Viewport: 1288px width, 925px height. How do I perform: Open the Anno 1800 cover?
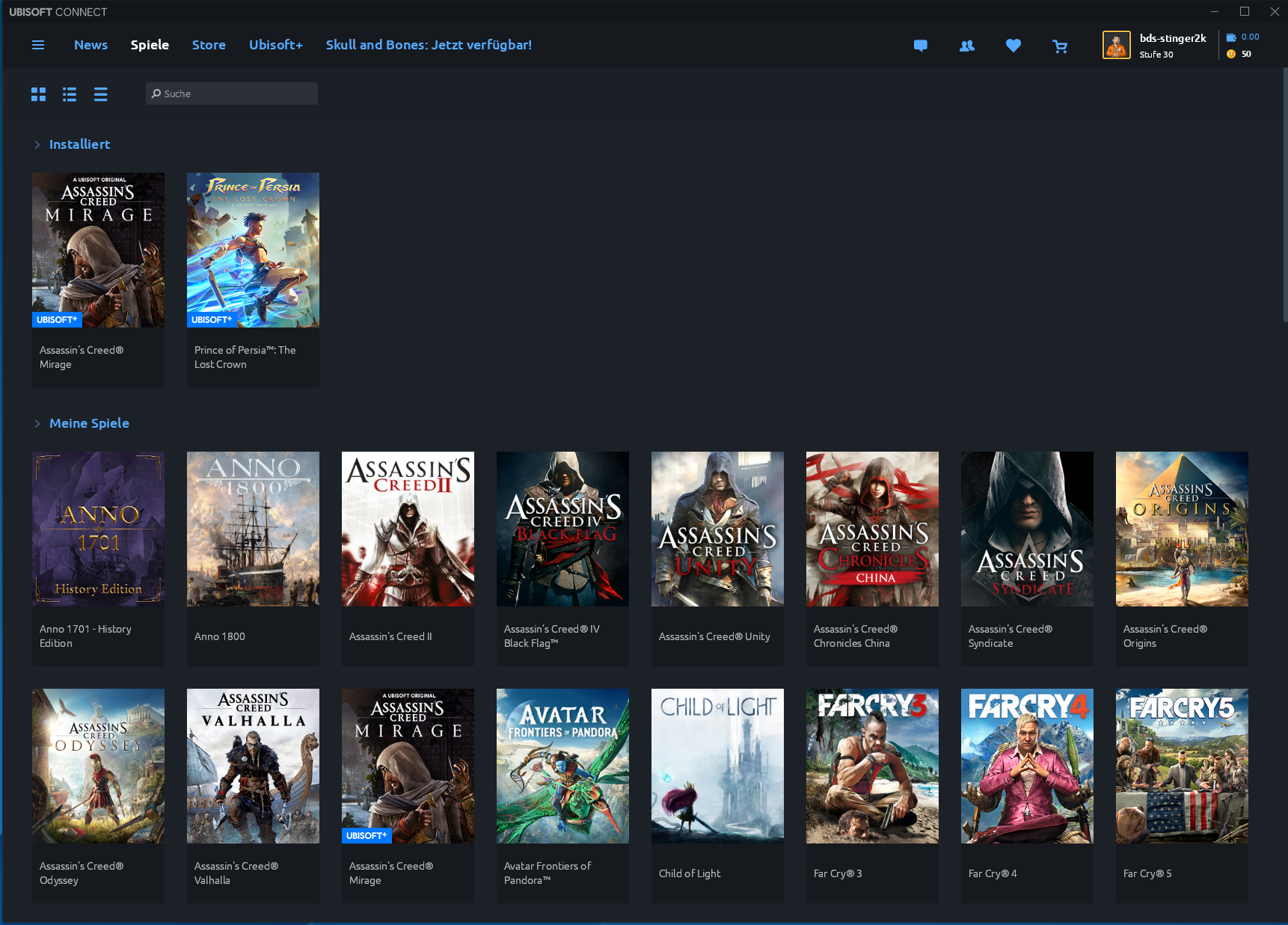[x=253, y=529]
